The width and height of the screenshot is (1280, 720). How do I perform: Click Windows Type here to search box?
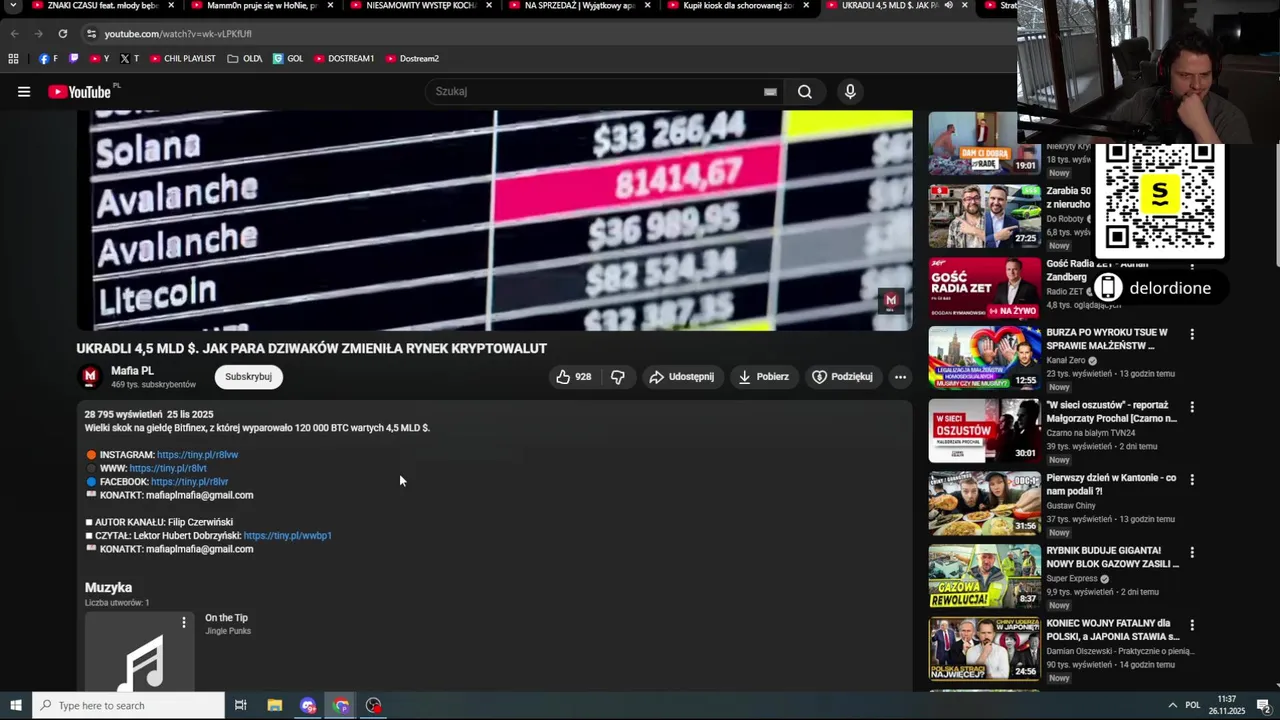[x=128, y=705]
